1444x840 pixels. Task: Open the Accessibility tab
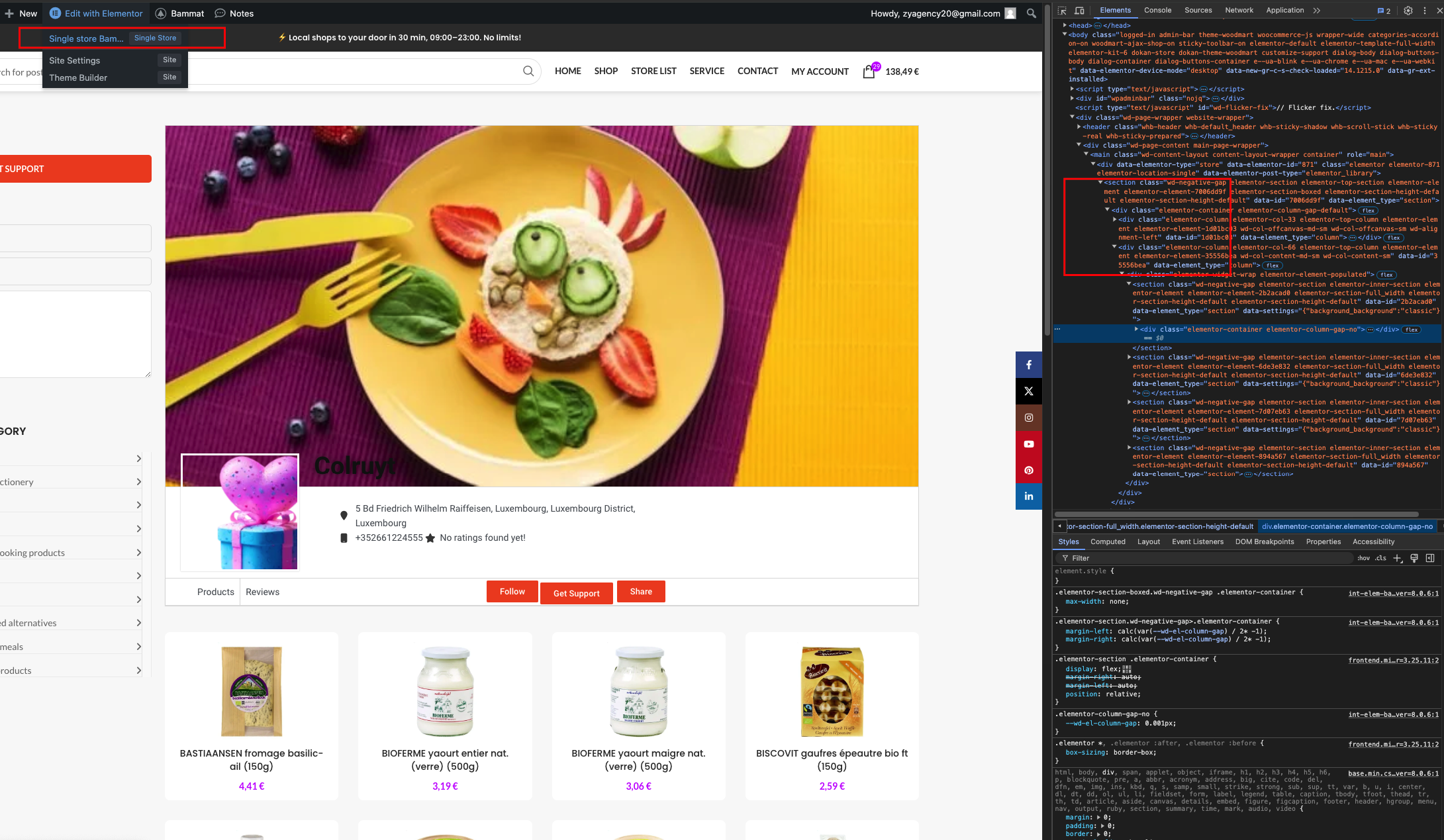pyautogui.click(x=1373, y=541)
